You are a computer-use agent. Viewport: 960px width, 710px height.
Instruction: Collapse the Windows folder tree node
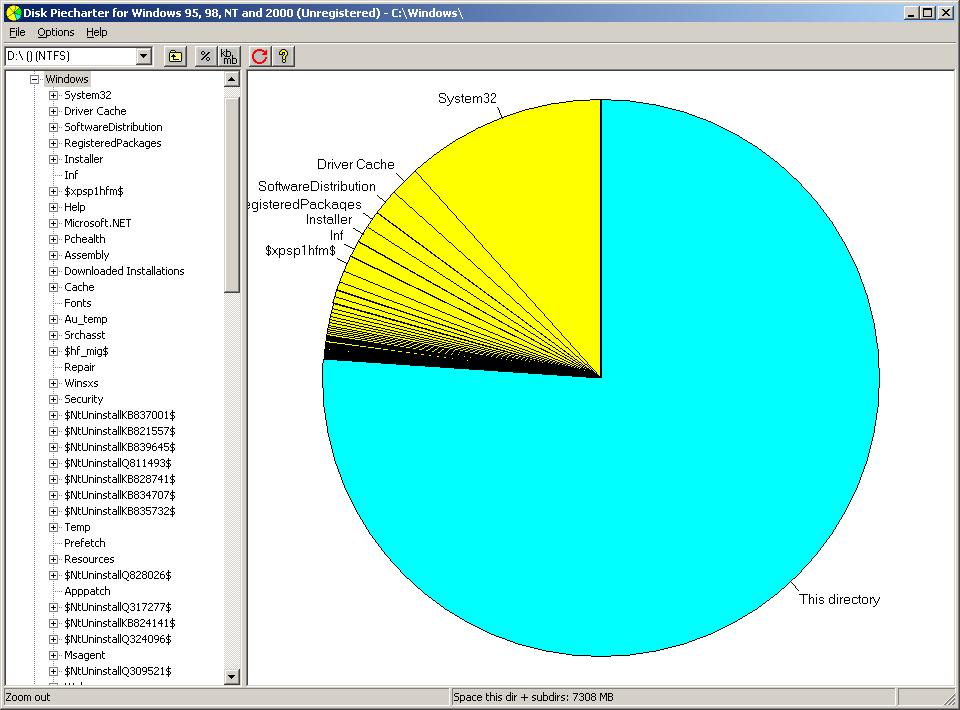click(34, 79)
